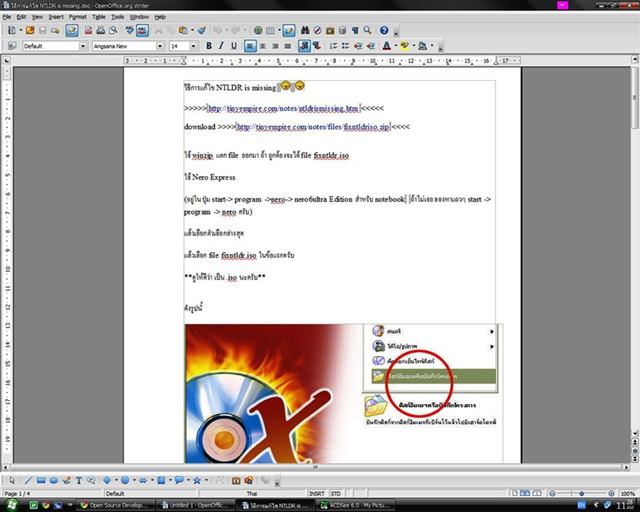This screenshot has width=640, height=512.
Task: Click the fixntldriso.zip download link
Action: tap(322, 128)
